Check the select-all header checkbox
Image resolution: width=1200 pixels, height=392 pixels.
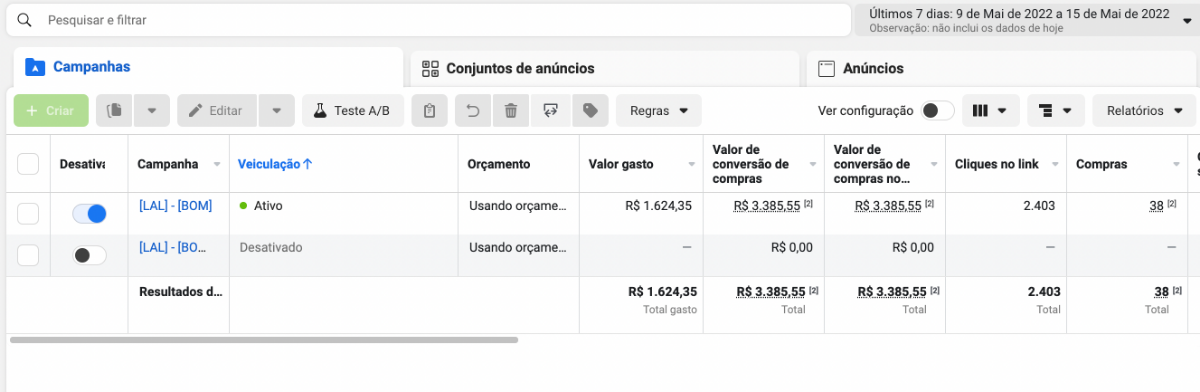tap(28, 164)
